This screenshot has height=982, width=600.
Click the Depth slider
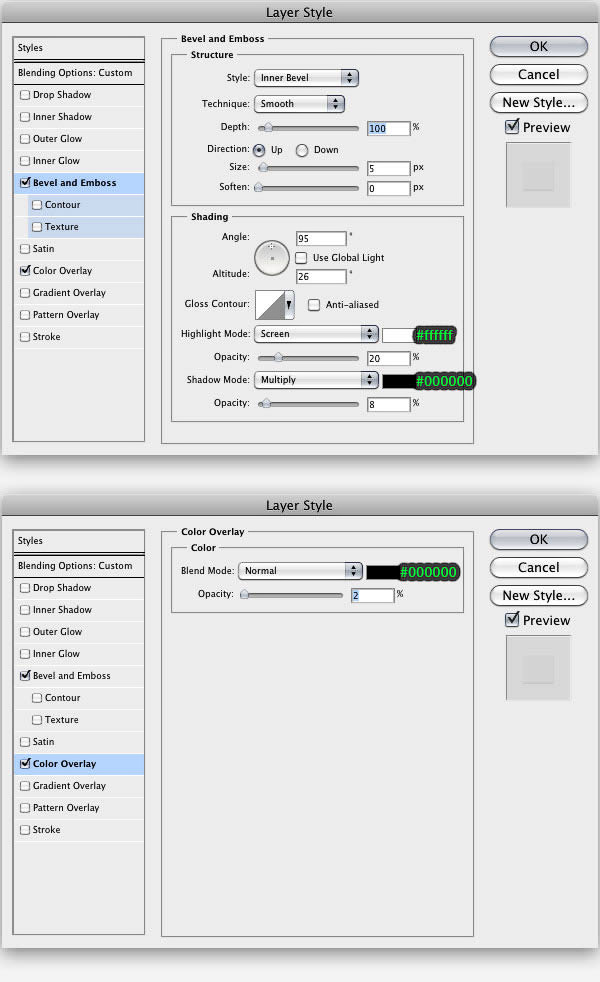[308, 128]
